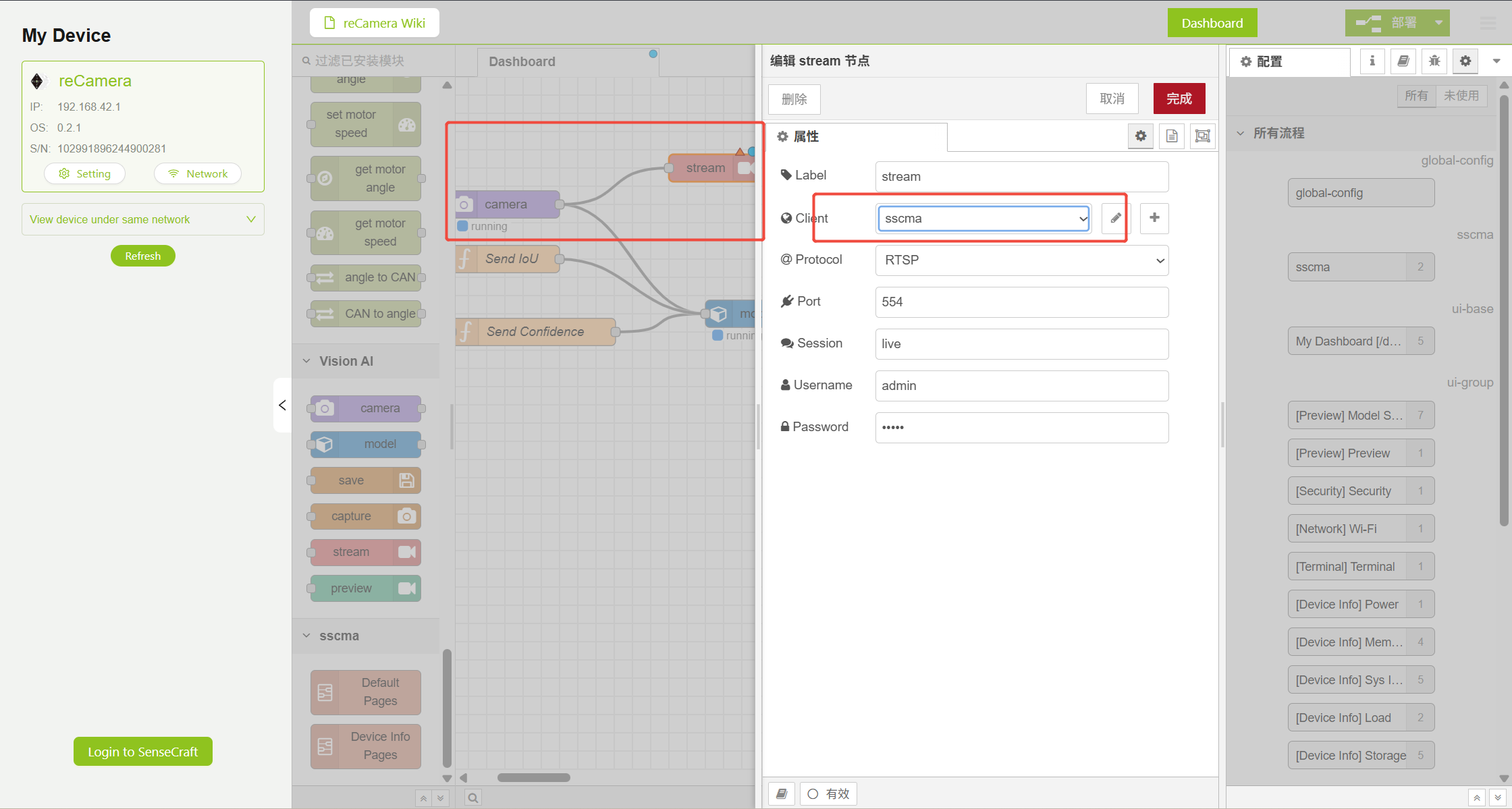The height and width of the screenshot is (809, 1512).
Task: Switch to the Dashboard flow tab
Action: click(522, 61)
